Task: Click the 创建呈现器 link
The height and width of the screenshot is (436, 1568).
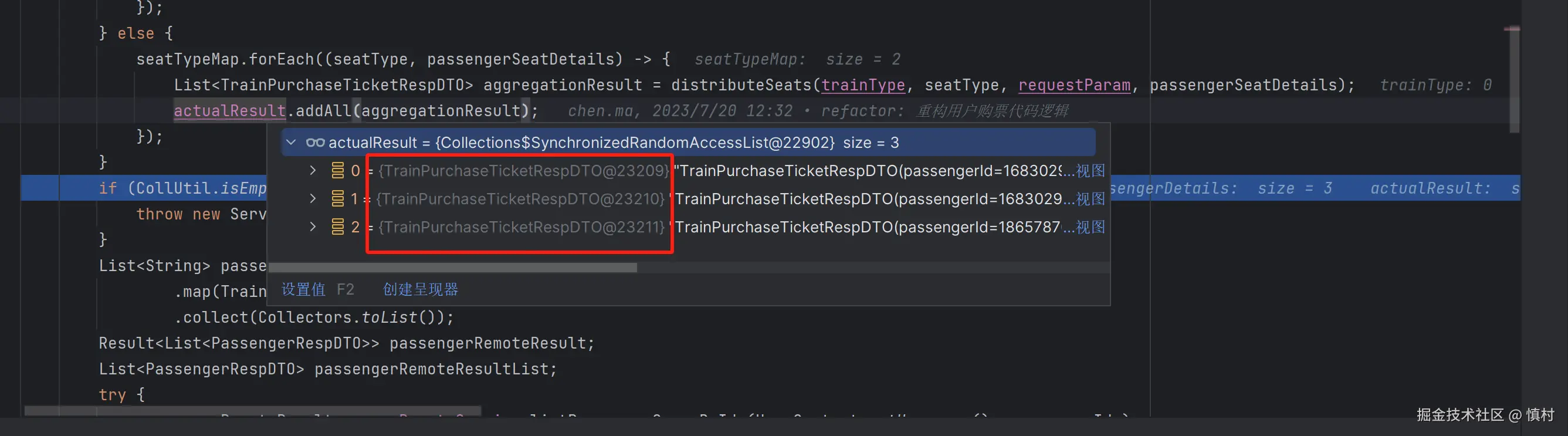Action: [420, 289]
